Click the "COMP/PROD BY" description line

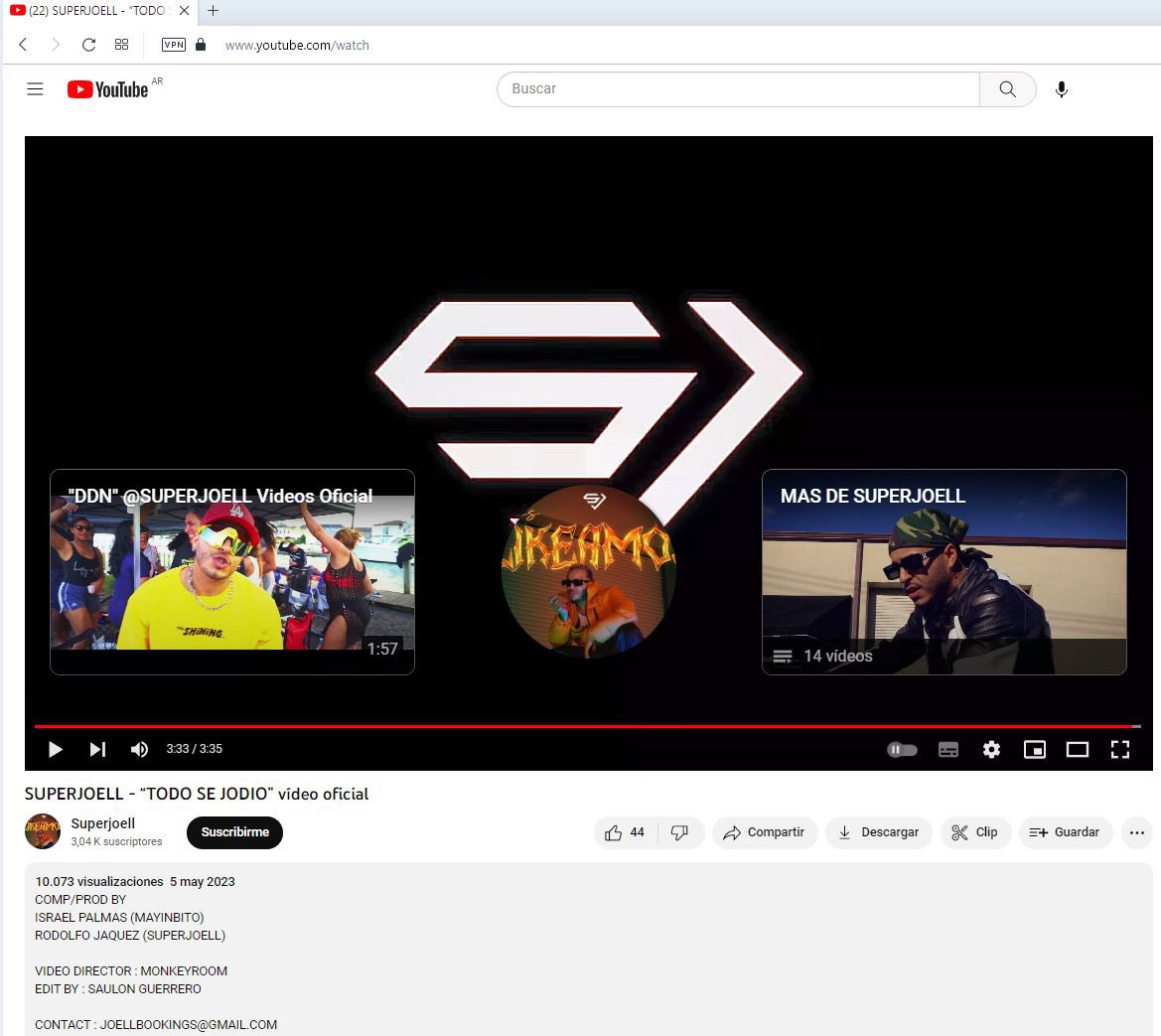point(80,900)
